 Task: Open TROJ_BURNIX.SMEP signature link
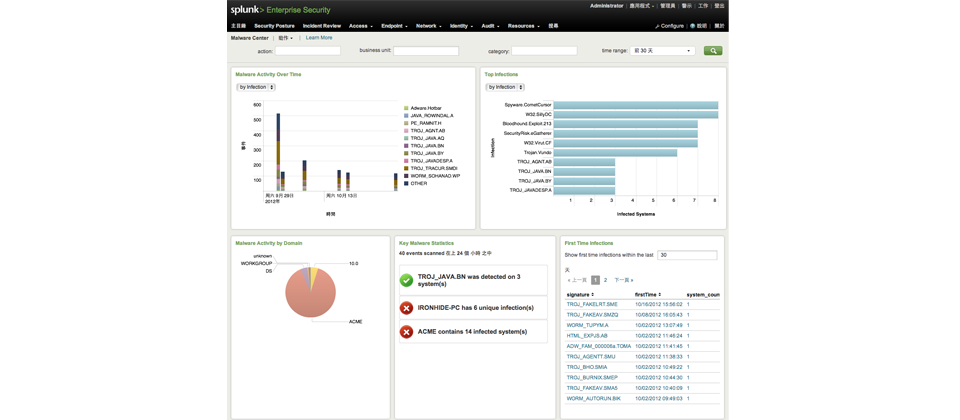[x=593, y=377]
